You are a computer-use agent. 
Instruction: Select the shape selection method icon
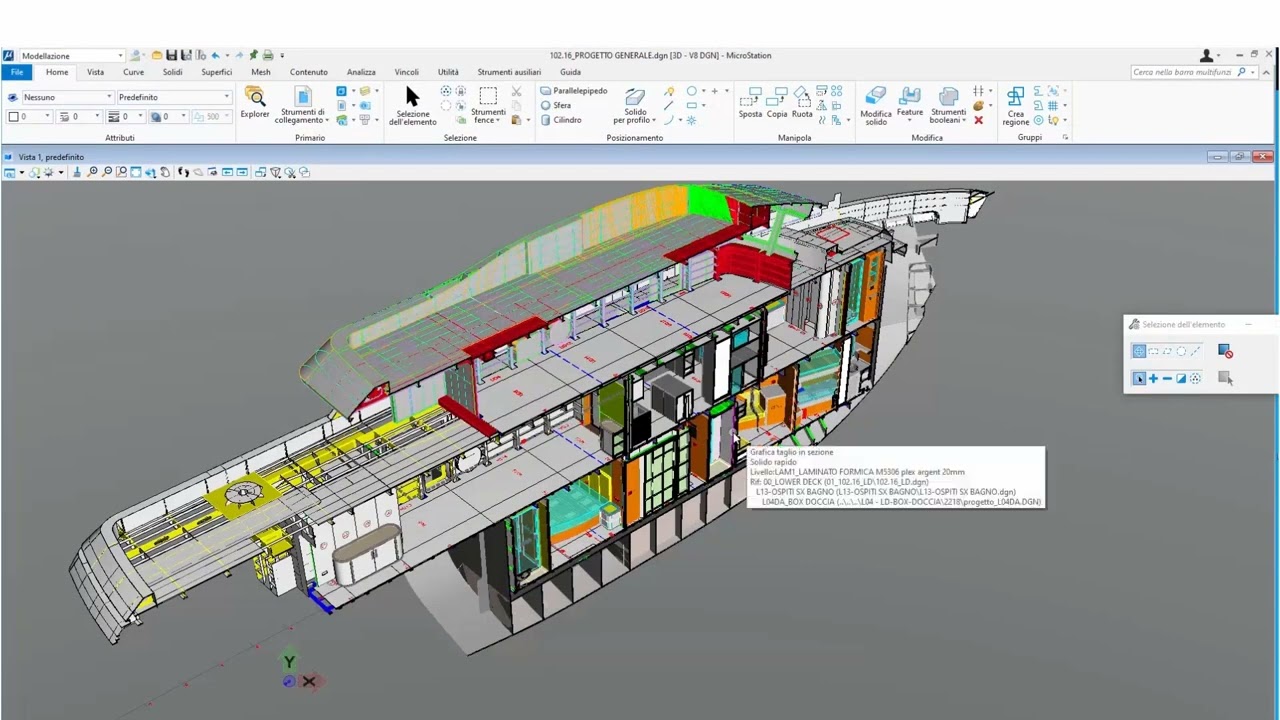click(1167, 351)
